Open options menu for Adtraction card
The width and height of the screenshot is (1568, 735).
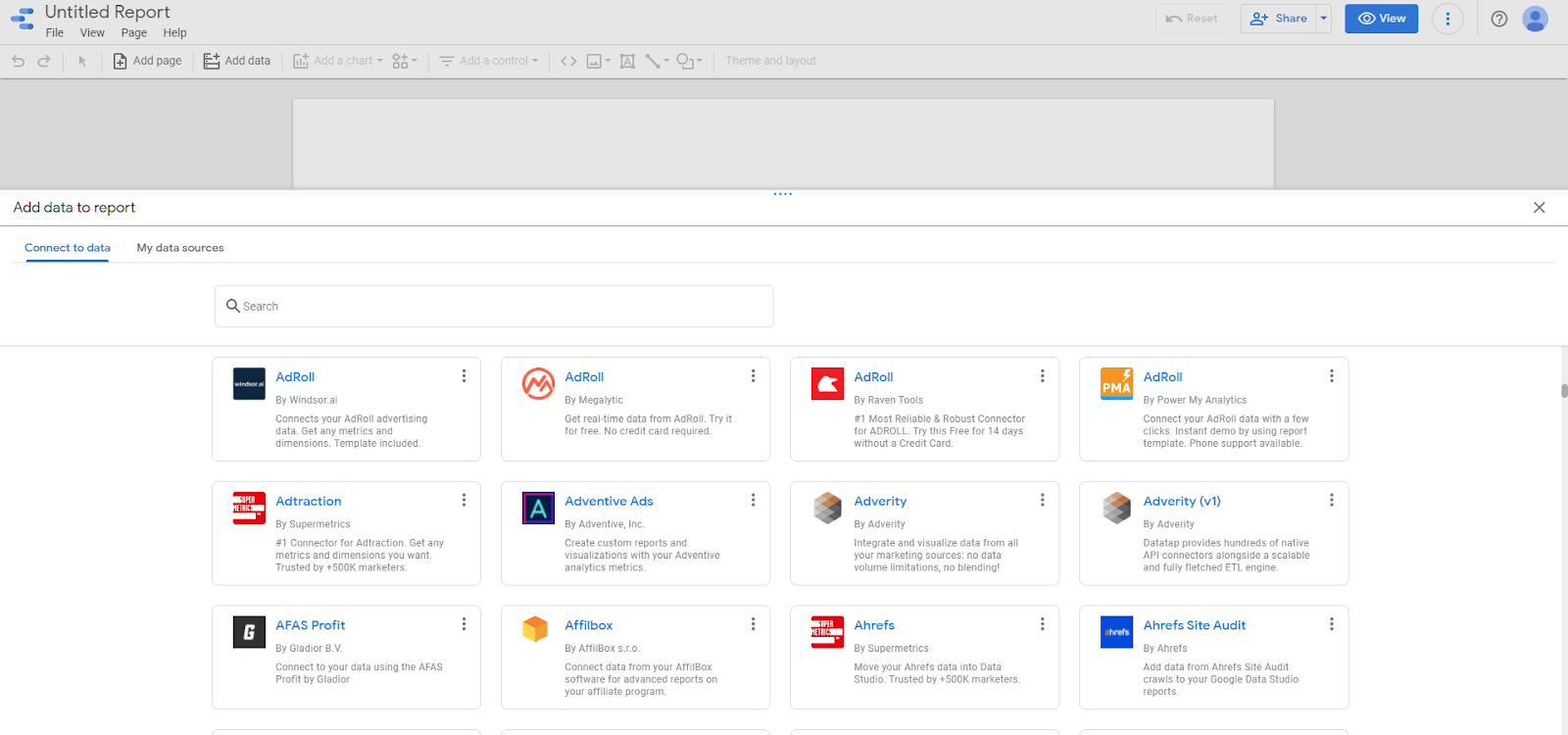tap(464, 501)
